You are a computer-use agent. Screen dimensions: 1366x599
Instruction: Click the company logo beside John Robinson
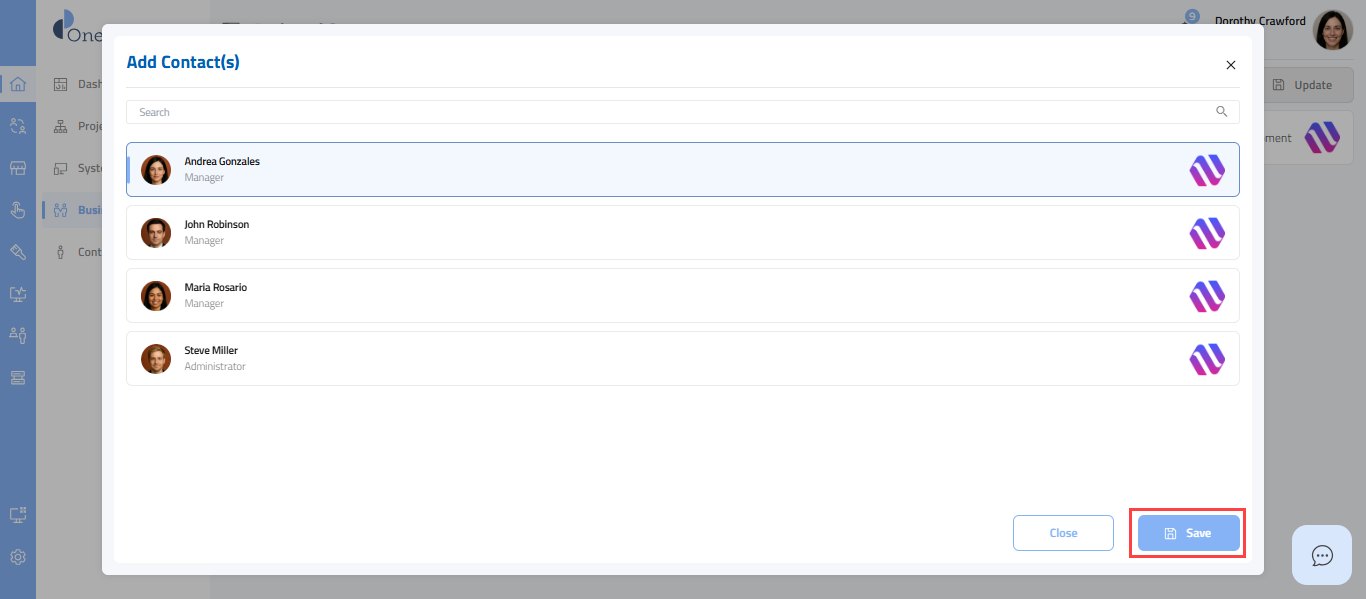tap(1207, 233)
